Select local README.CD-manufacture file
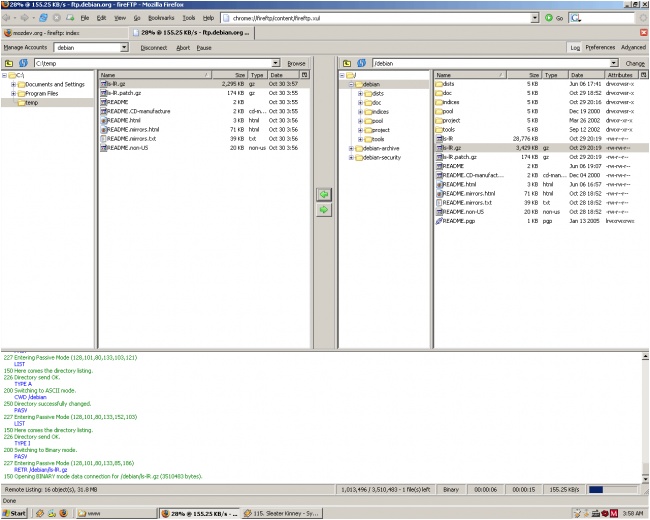This screenshot has width=650, height=520. [x=206, y=111]
